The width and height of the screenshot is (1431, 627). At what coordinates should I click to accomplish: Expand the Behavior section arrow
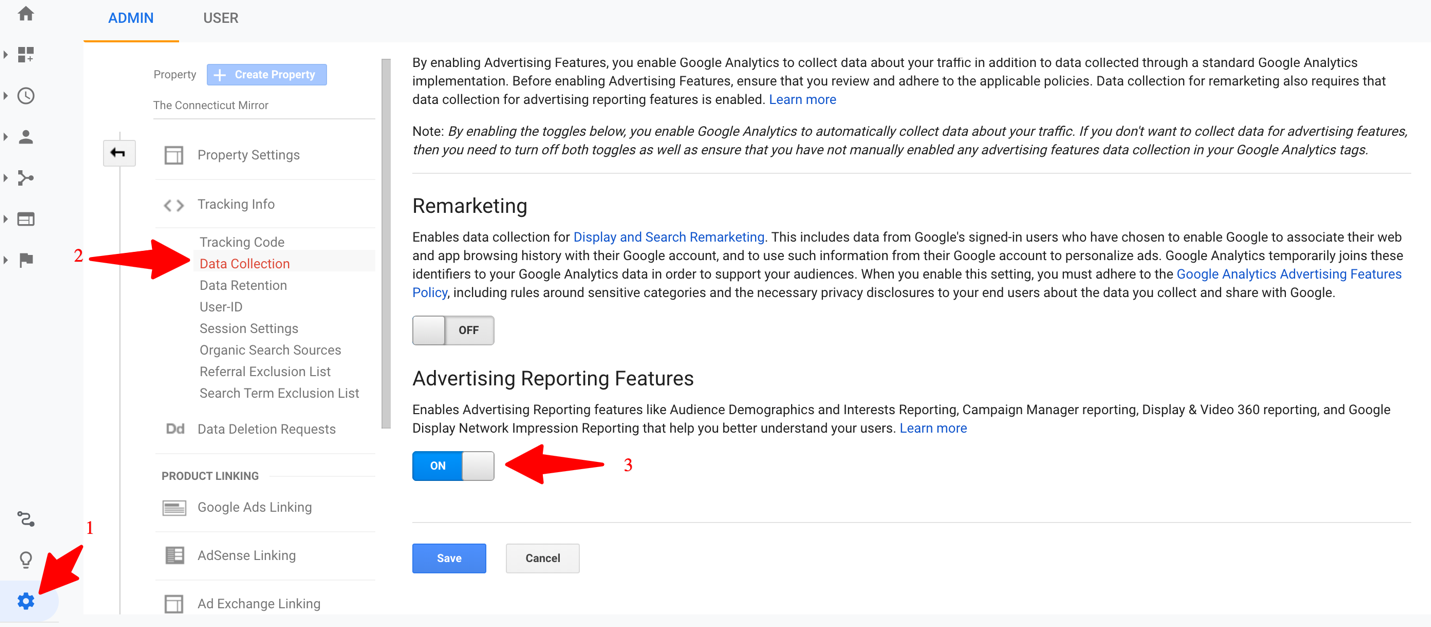[x=6, y=219]
